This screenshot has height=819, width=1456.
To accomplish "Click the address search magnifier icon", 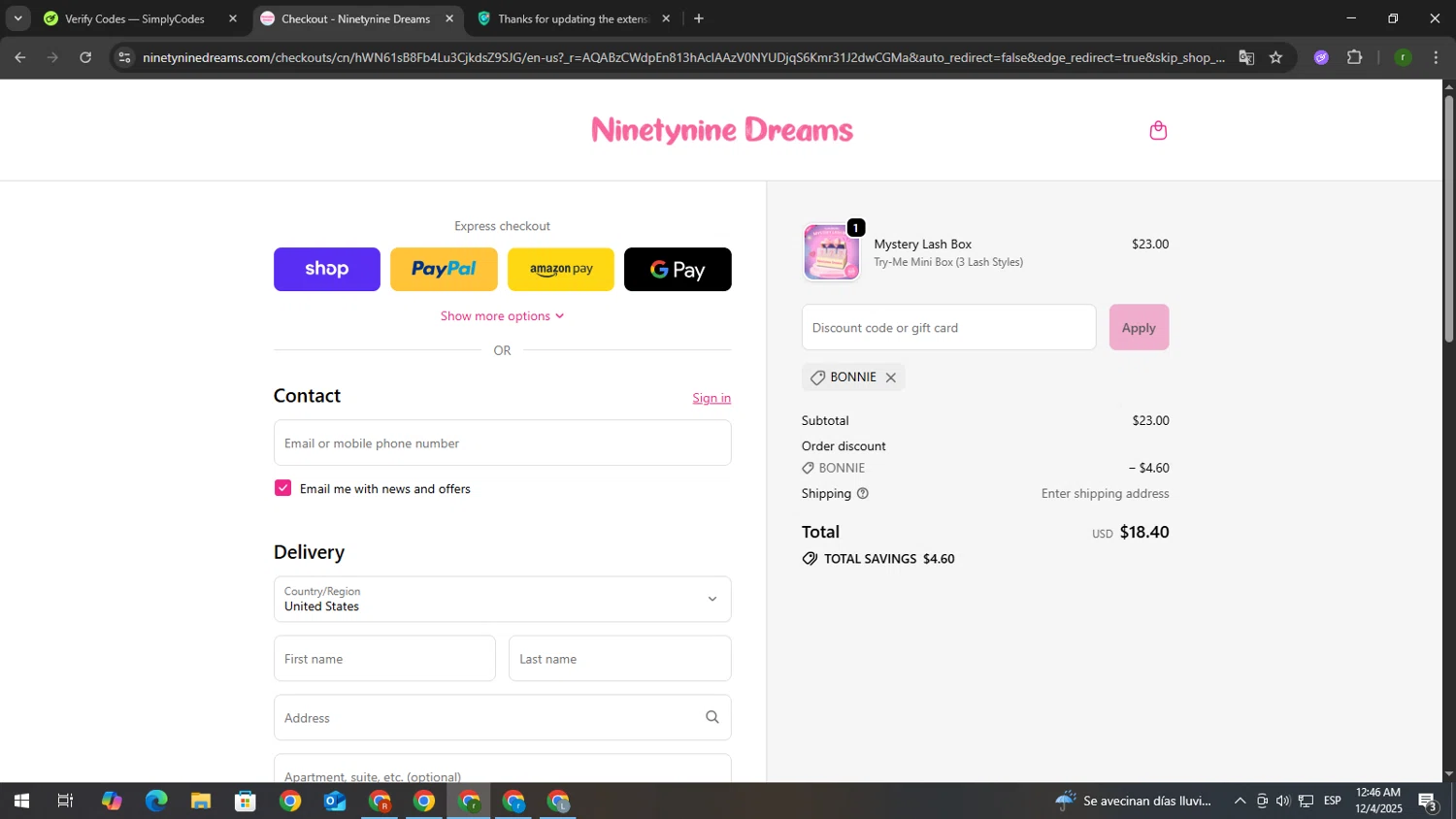I will point(712,717).
